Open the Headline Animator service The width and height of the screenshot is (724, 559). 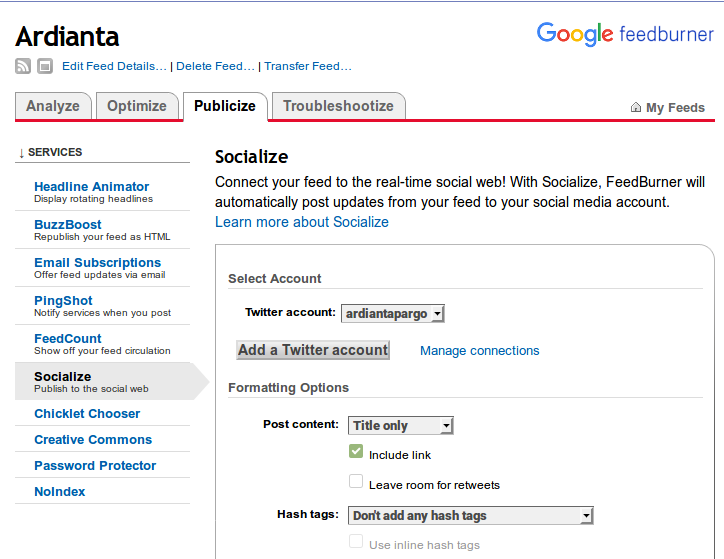(x=91, y=187)
